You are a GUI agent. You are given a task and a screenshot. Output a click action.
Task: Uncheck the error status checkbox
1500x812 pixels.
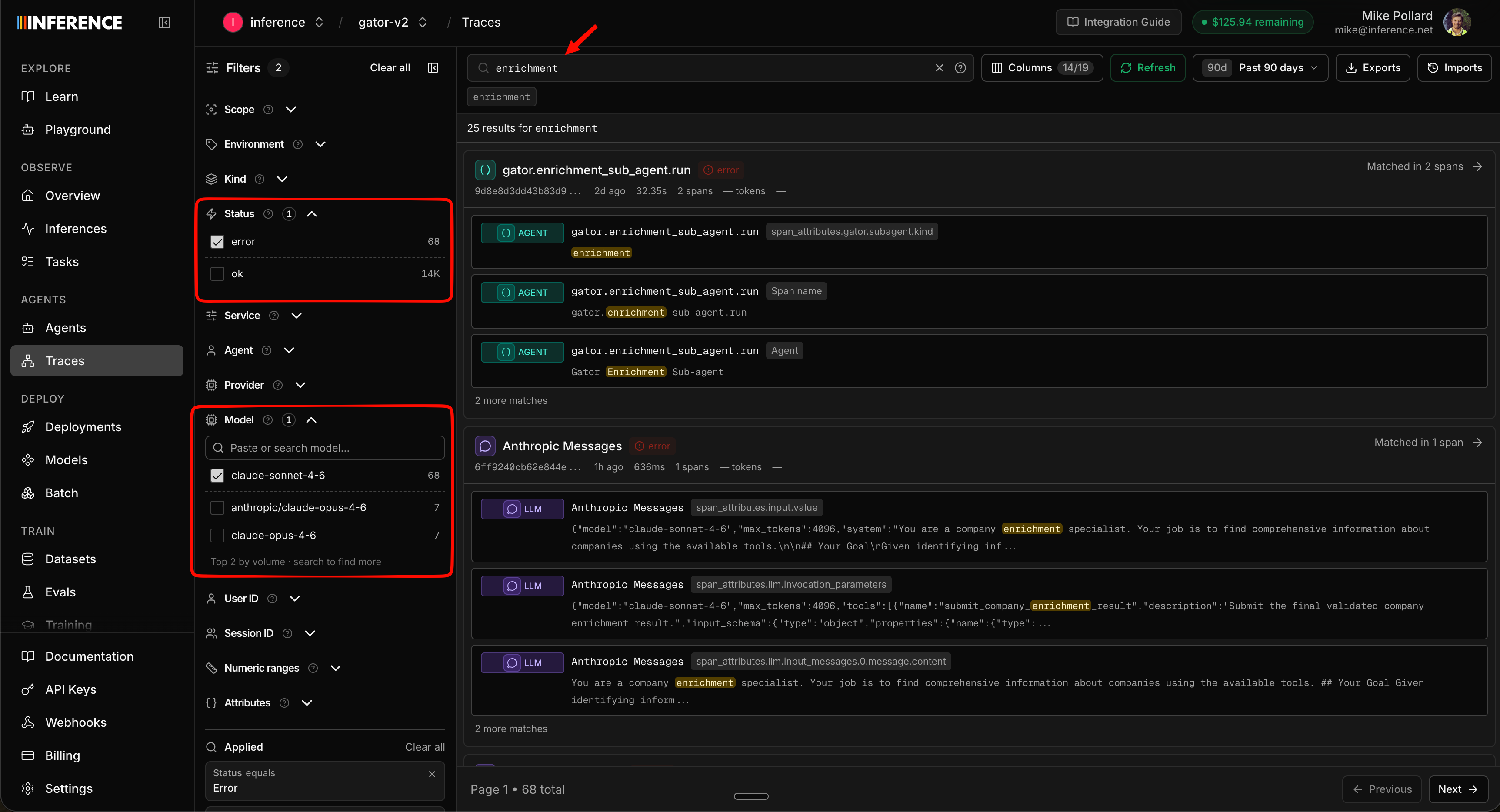pyautogui.click(x=217, y=242)
